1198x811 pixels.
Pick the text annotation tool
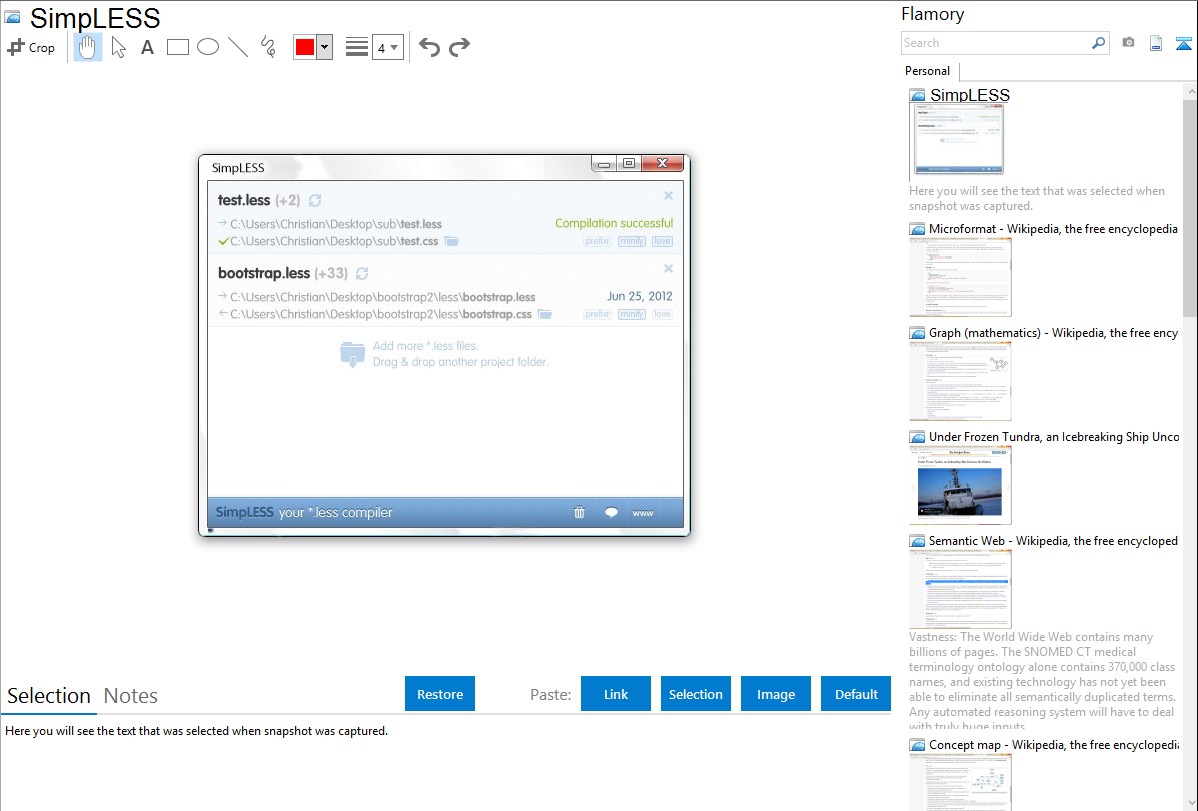point(147,47)
